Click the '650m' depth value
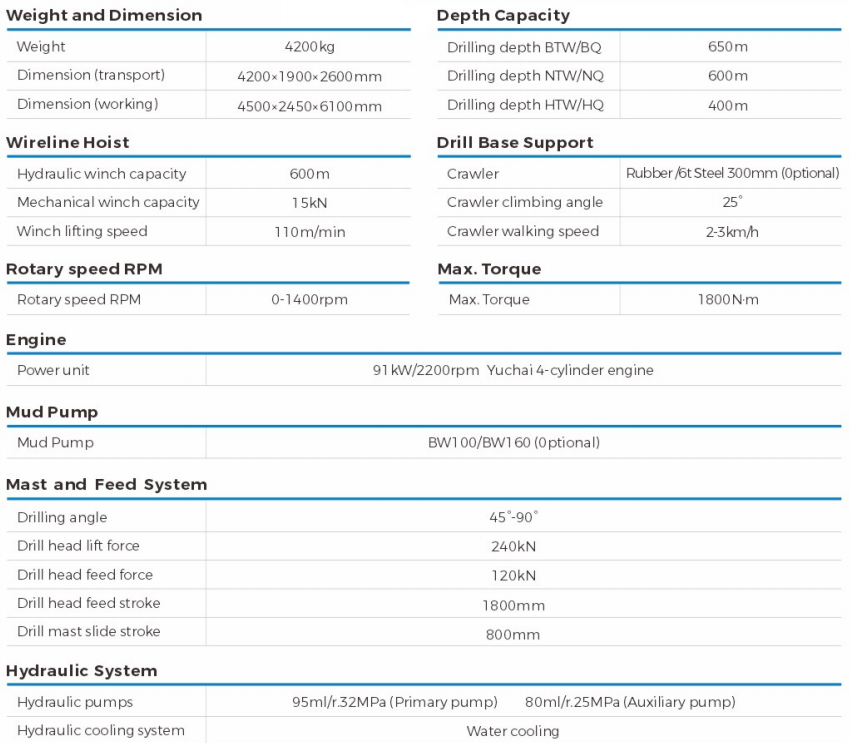 tap(727, 47)
